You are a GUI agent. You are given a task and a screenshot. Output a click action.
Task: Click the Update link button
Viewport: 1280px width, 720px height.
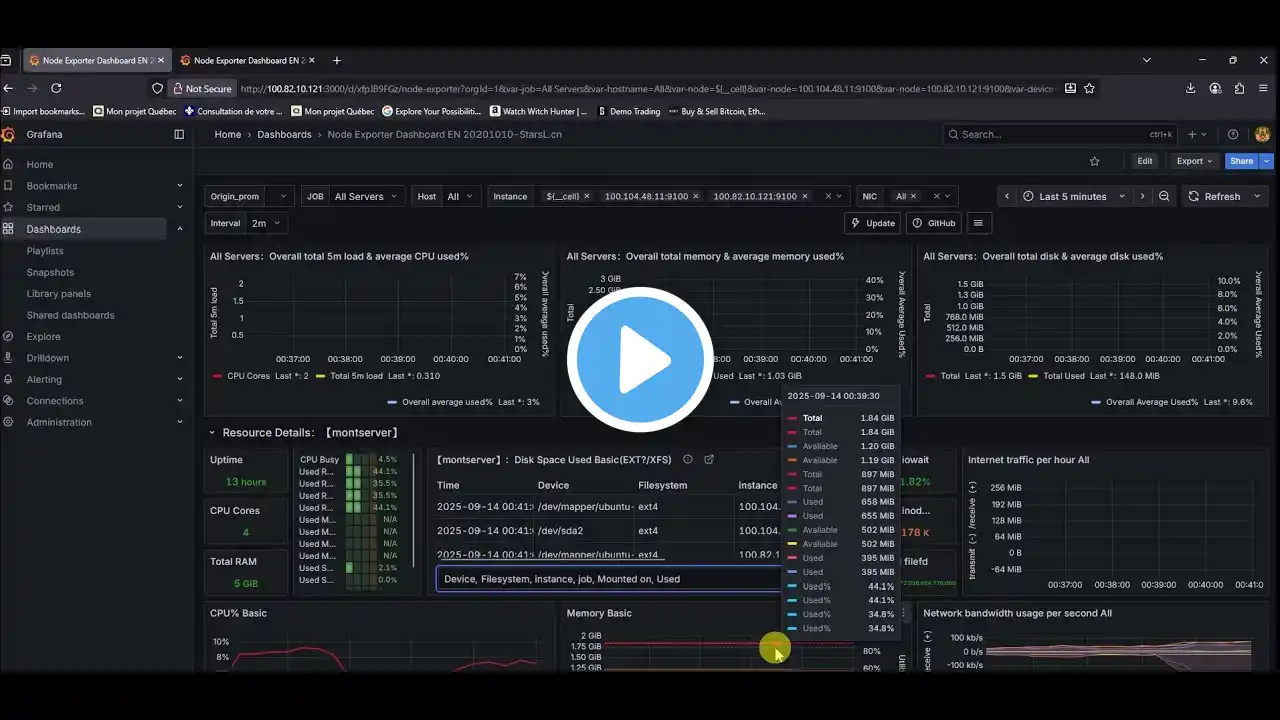(873, 223)
